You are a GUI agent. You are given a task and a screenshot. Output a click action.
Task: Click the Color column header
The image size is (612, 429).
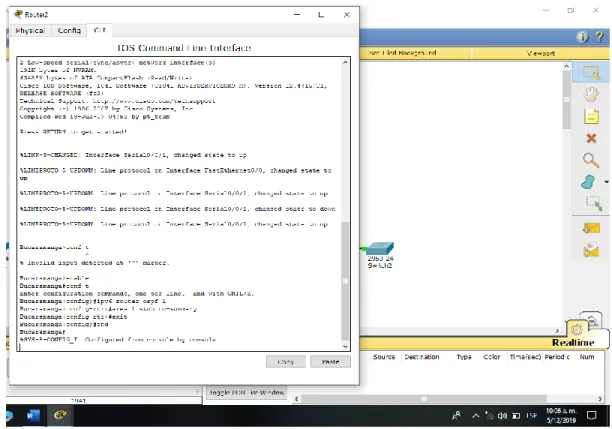[491, 357]
